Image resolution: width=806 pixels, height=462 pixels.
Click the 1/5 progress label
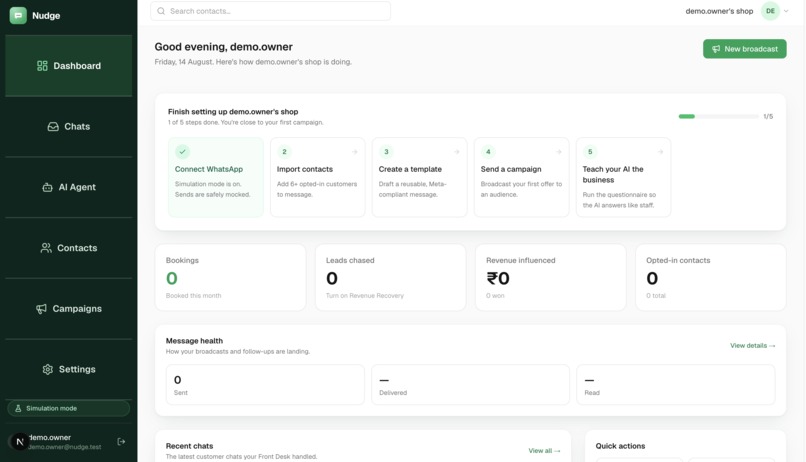point(768,117)
